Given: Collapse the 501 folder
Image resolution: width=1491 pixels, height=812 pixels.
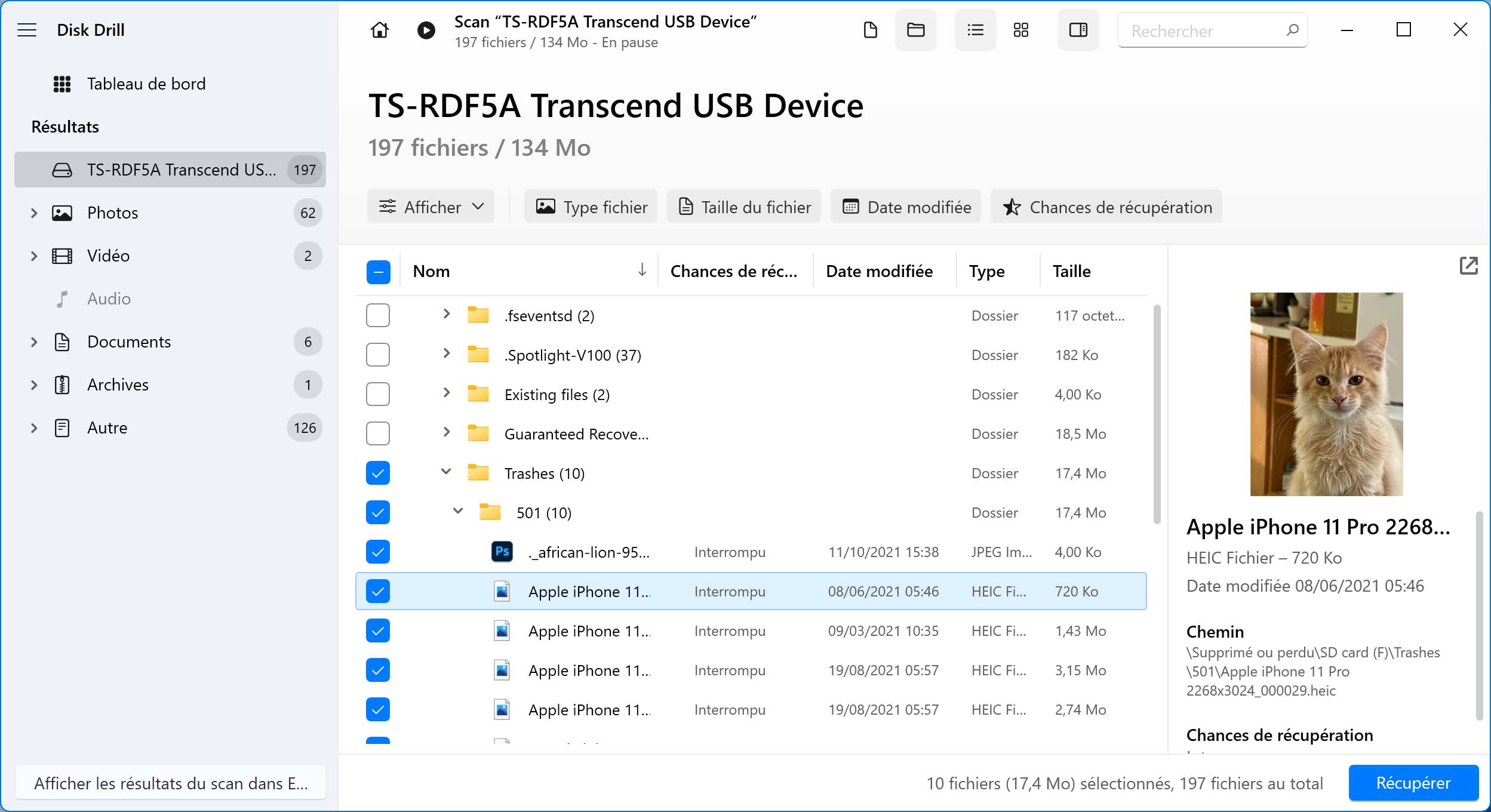Looking at the screenshot, I should [458, 511].
